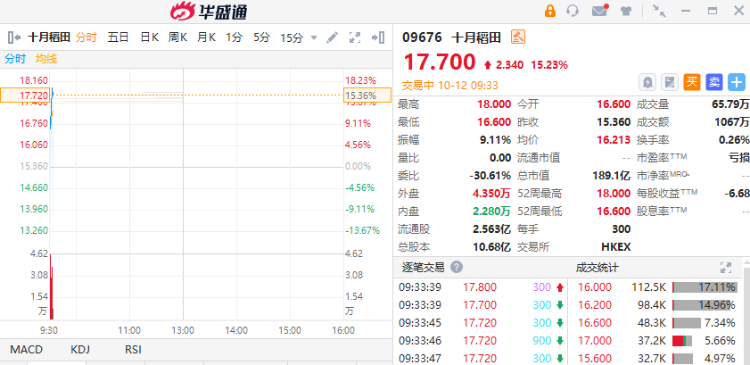Click the 昨收 value 15.360
The image size is (750, 365).
[613, 122]
